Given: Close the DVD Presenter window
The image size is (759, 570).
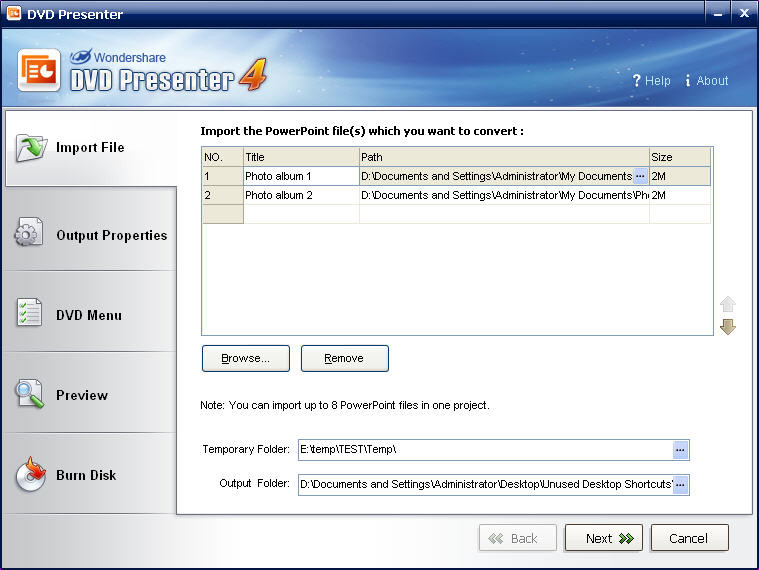Looking at the screenshot, I should point(744,14).
